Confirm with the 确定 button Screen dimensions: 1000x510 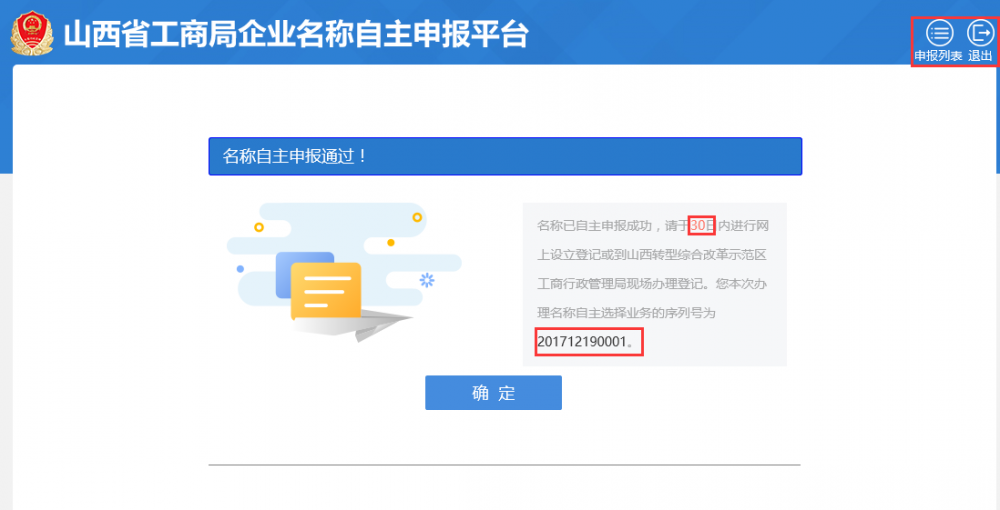(x=493, y=393)
